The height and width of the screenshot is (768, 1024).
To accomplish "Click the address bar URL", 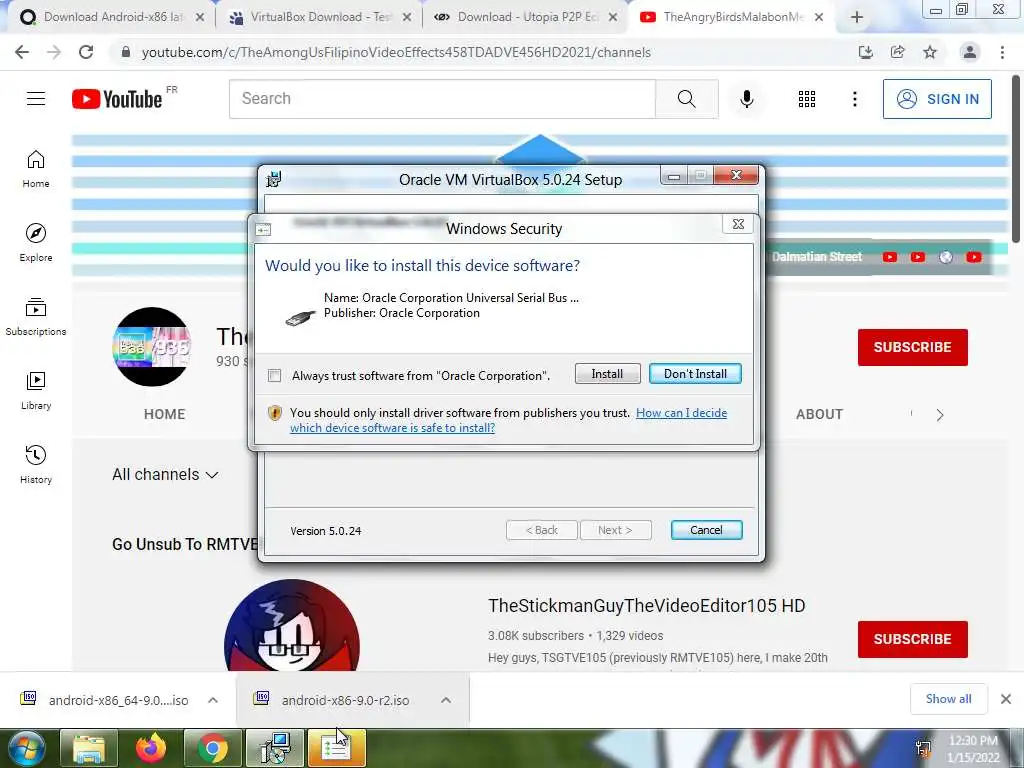I will coord(396,52).
